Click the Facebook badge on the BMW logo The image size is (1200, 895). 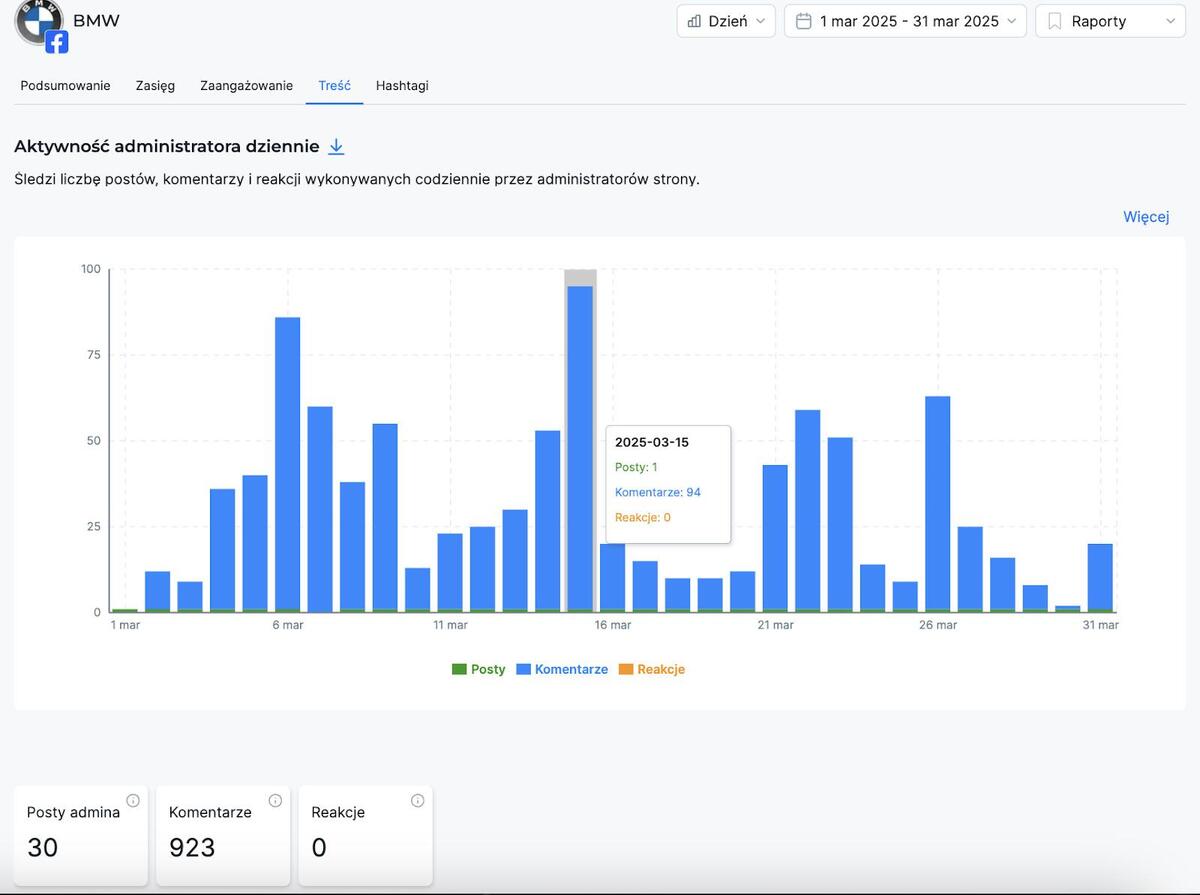57,41
